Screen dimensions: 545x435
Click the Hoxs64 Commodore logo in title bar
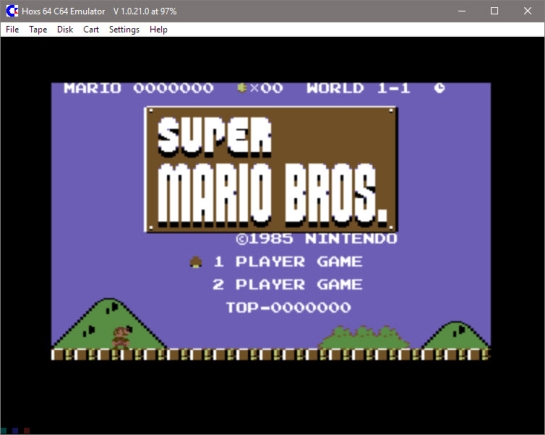point(12,11)
